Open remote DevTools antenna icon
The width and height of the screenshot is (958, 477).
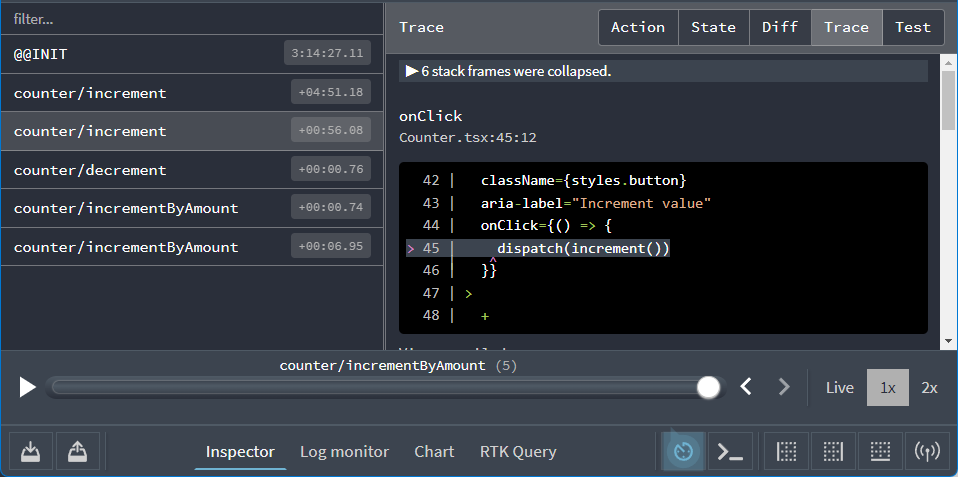click(x=927, y=452)
